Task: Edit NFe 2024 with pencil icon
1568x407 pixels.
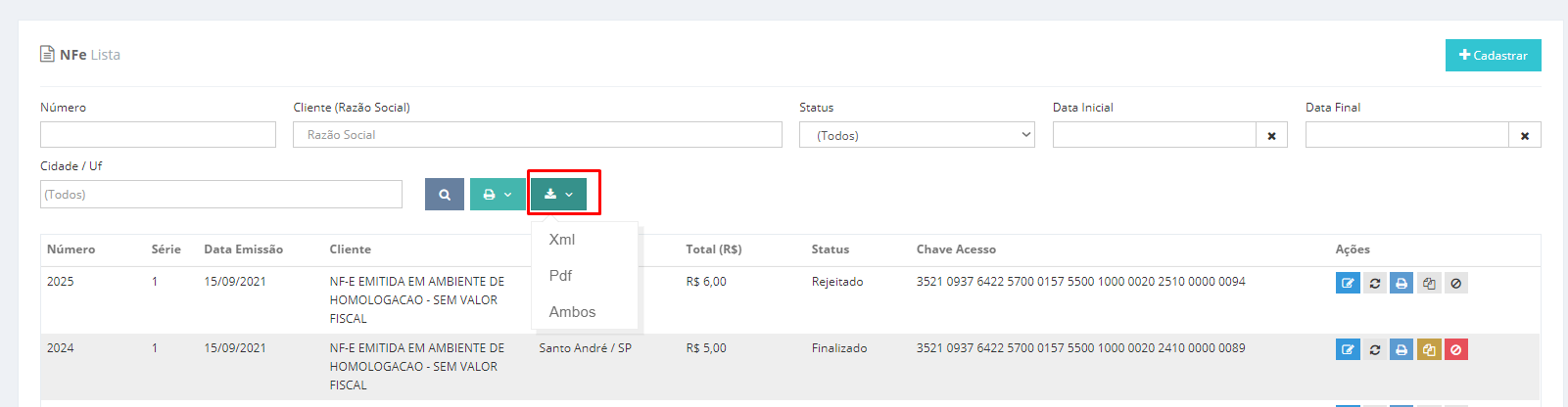Action: [x=1348, y=349]
